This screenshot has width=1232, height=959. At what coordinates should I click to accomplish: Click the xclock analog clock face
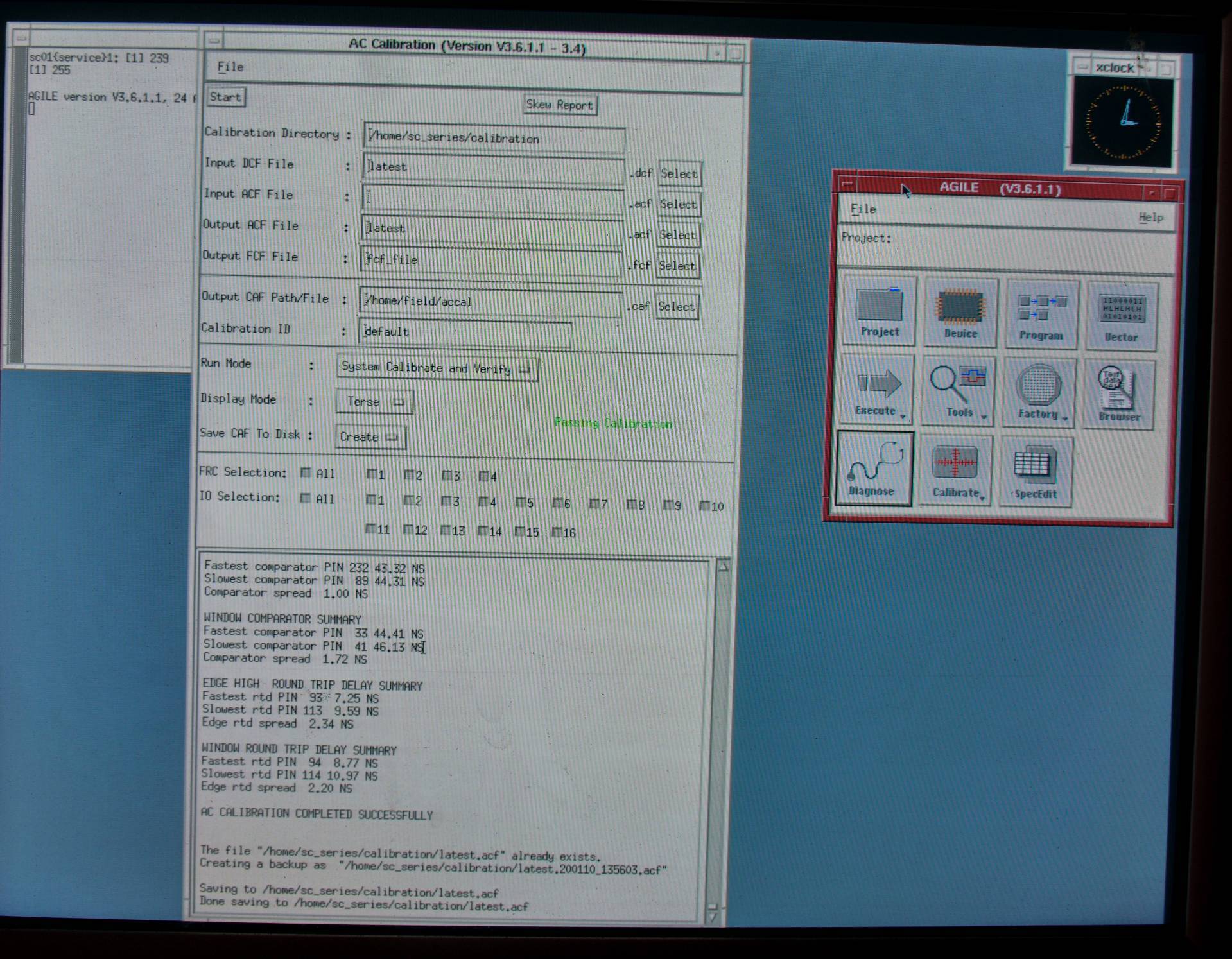[1122, 122]
